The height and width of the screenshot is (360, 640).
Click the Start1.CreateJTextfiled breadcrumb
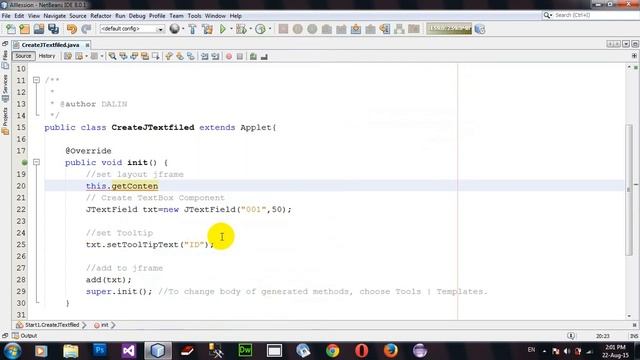pyautogui.click(x=48, y=325)
